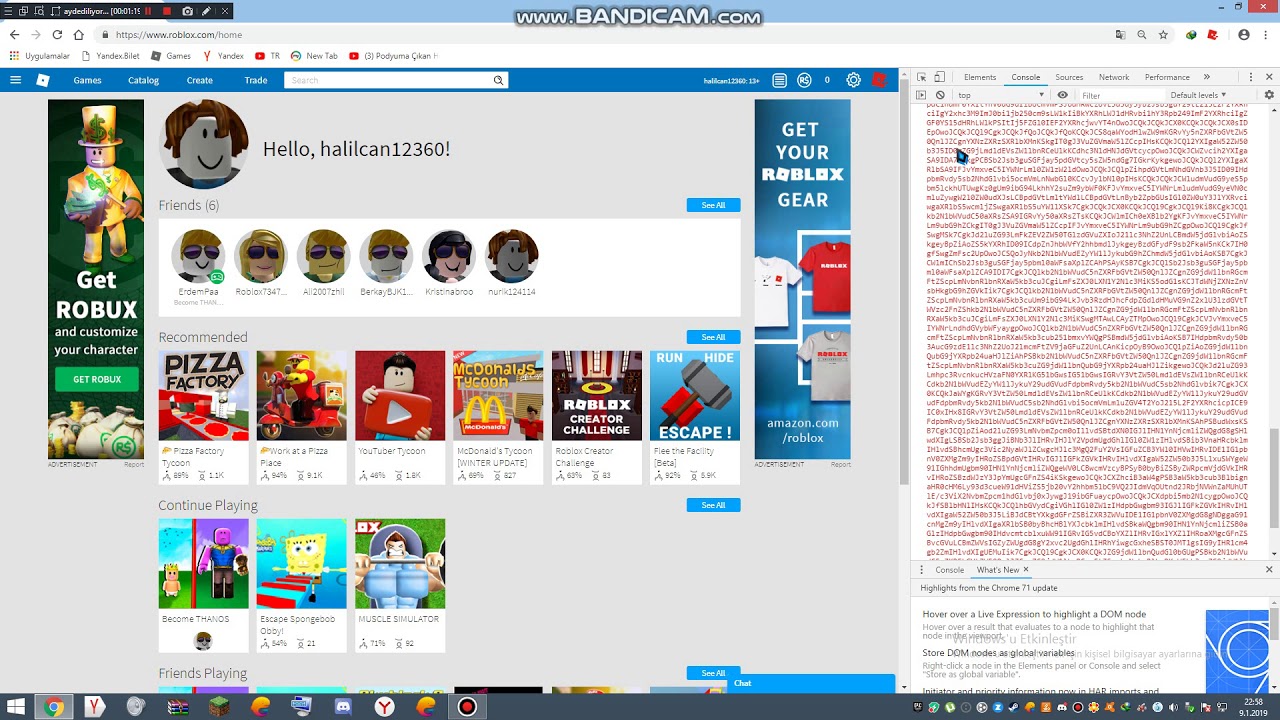Open the Uygulamalar apps bookmark
This screenshot has height=720, width=1280.
[x=40, y=56]
